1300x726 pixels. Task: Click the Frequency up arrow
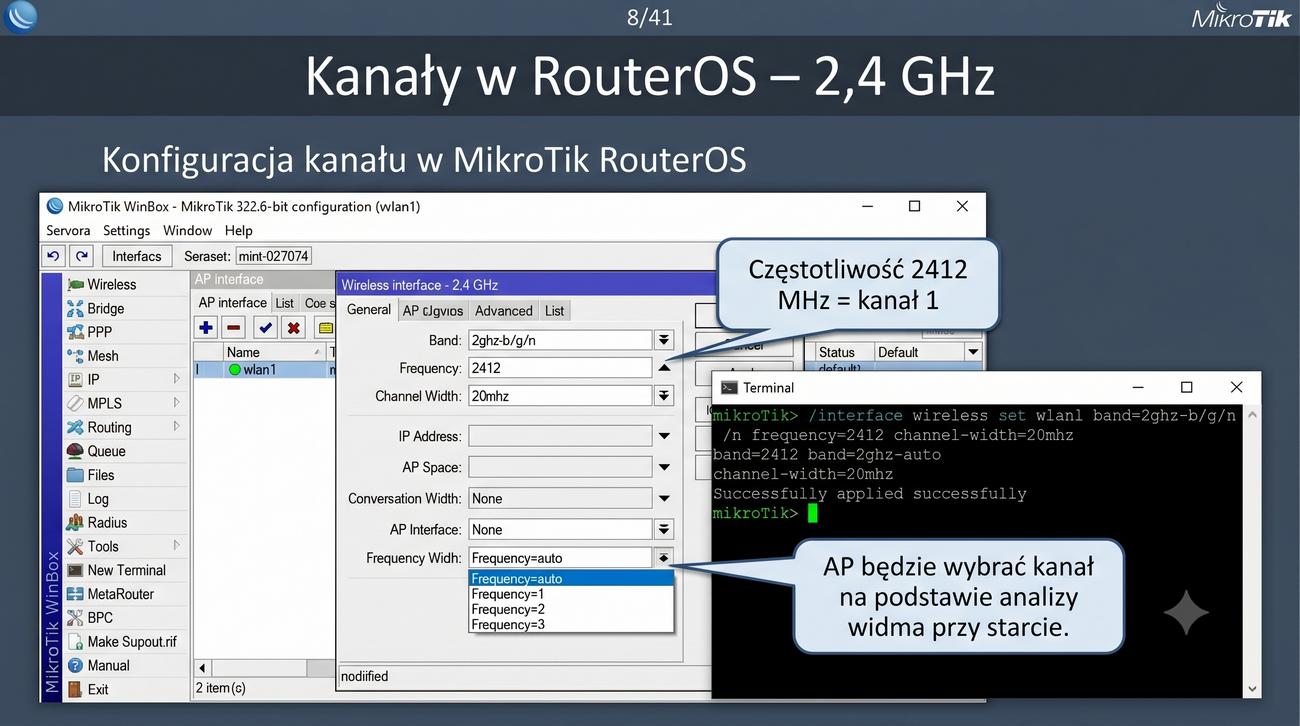(x=664, y=368)
